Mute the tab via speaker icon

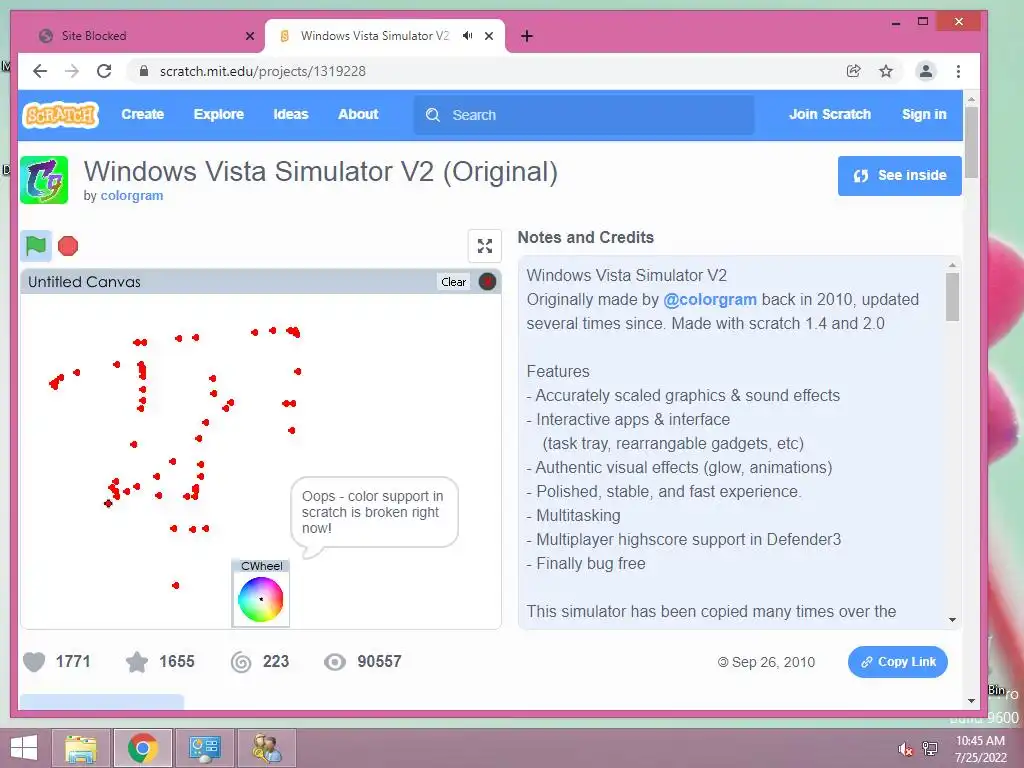click(x=468, y=36)
